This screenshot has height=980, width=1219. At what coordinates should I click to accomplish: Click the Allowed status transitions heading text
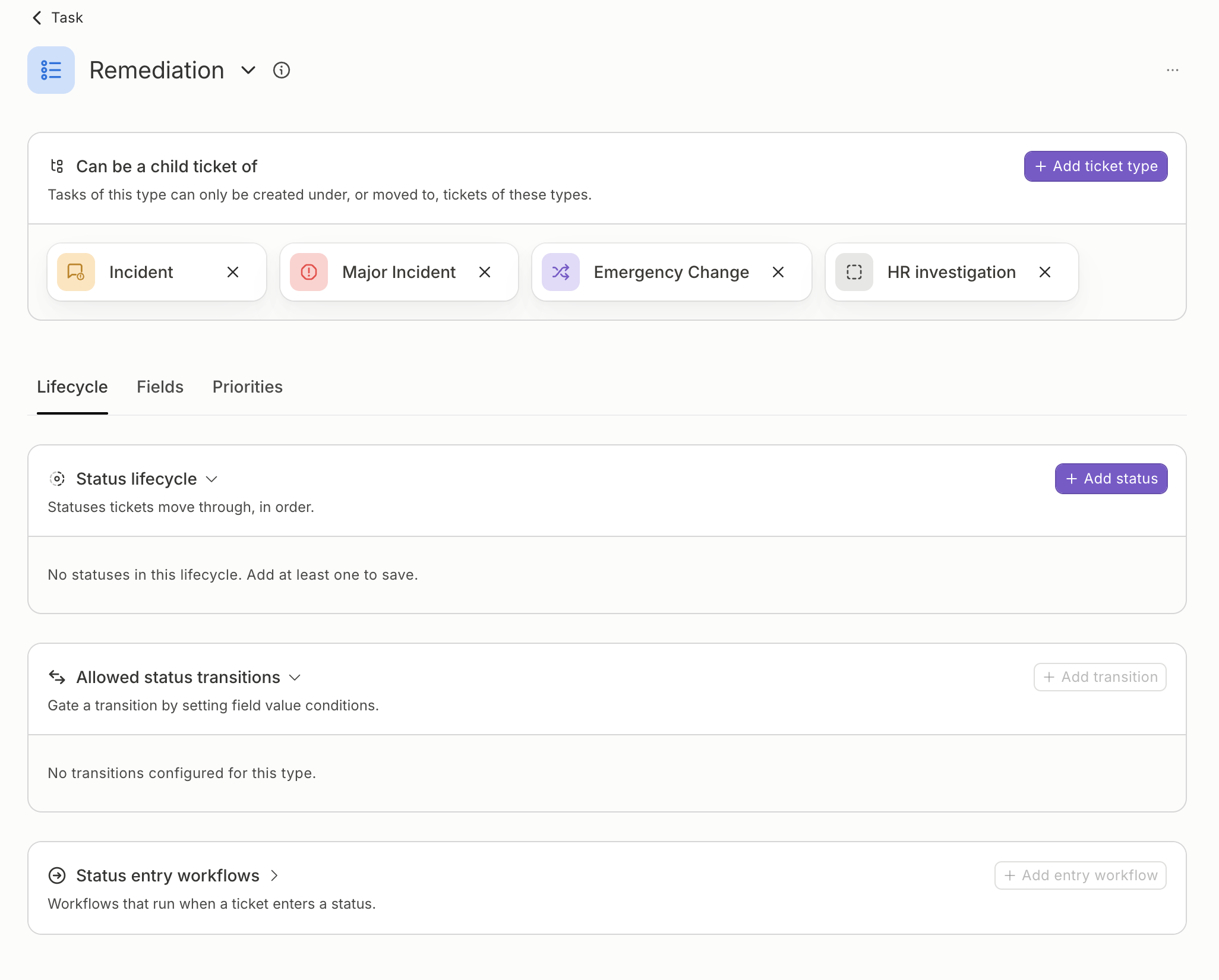tap(178, 677)
